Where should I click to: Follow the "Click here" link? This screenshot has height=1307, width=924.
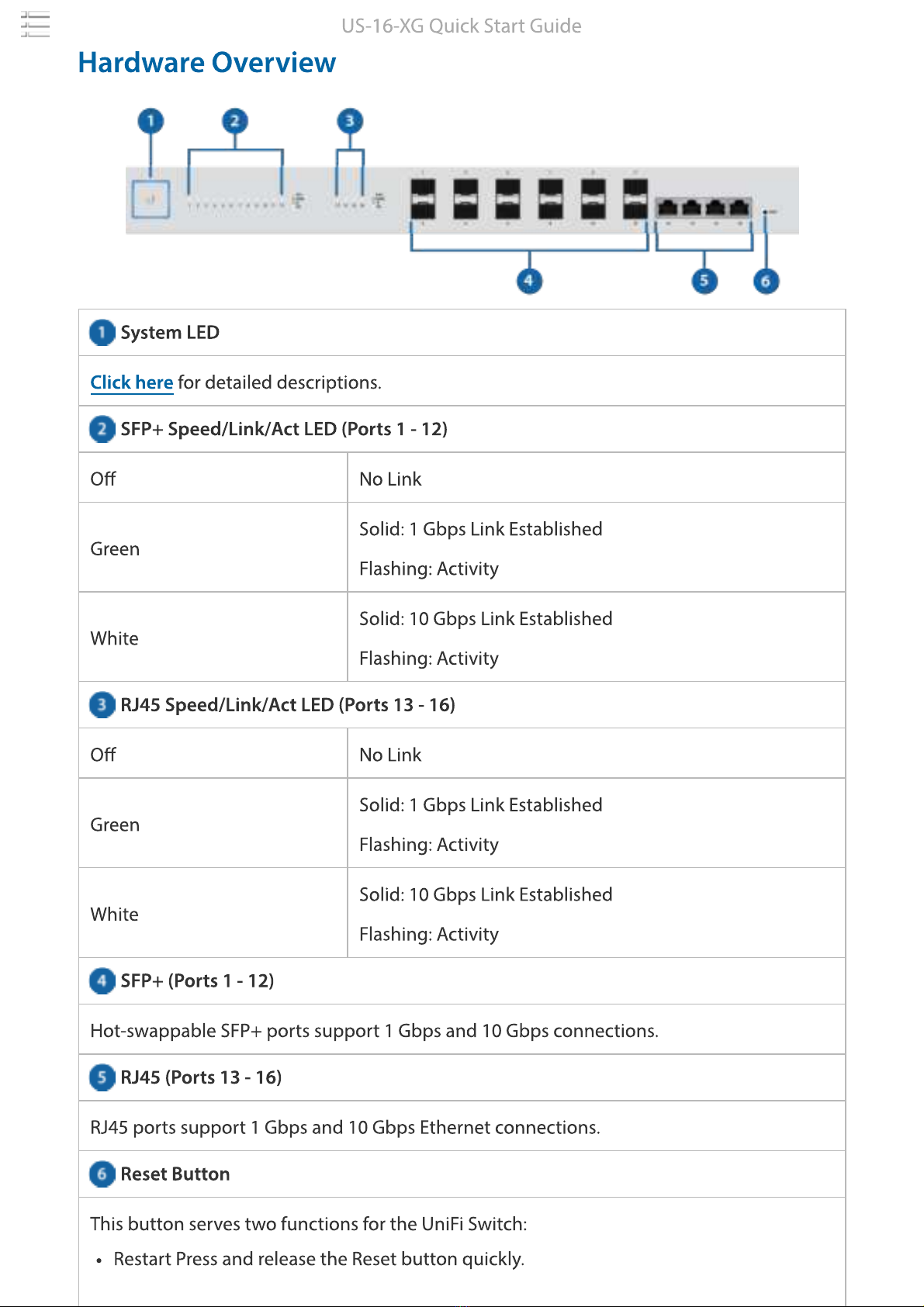click(132, 382)
